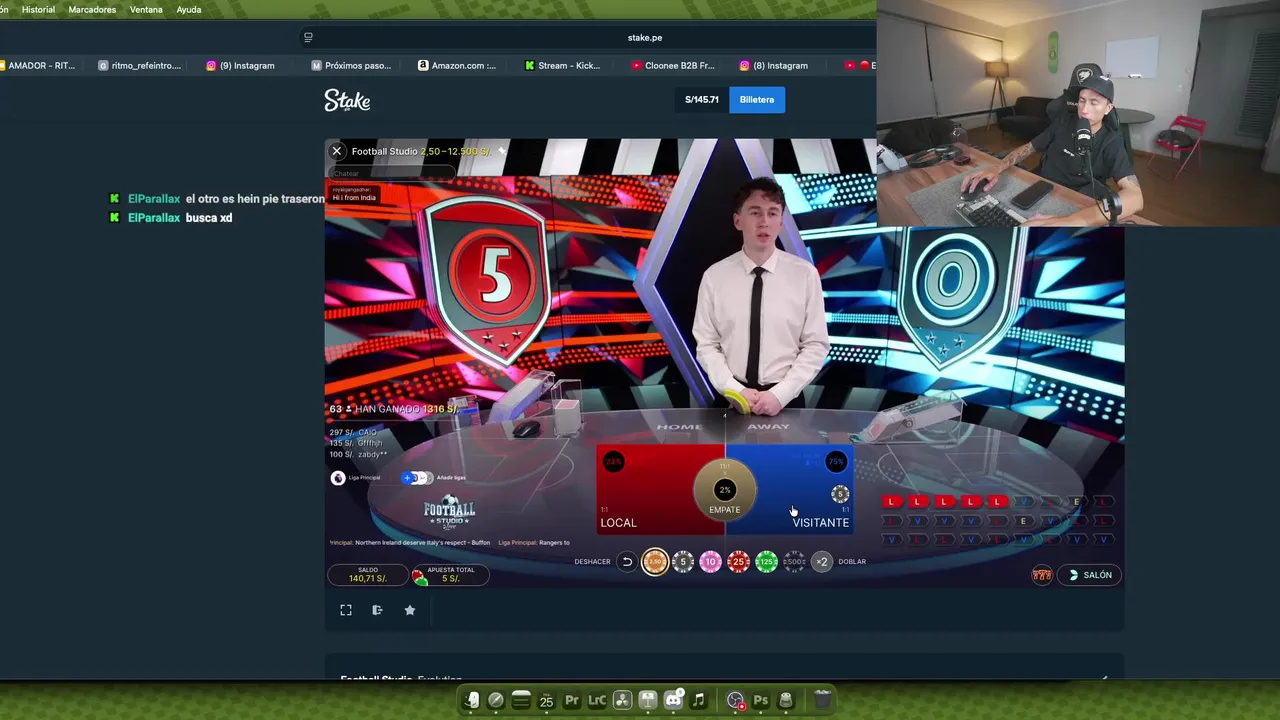Close the Football Studio game overlay
The image size is (1280, 720).
337,151
